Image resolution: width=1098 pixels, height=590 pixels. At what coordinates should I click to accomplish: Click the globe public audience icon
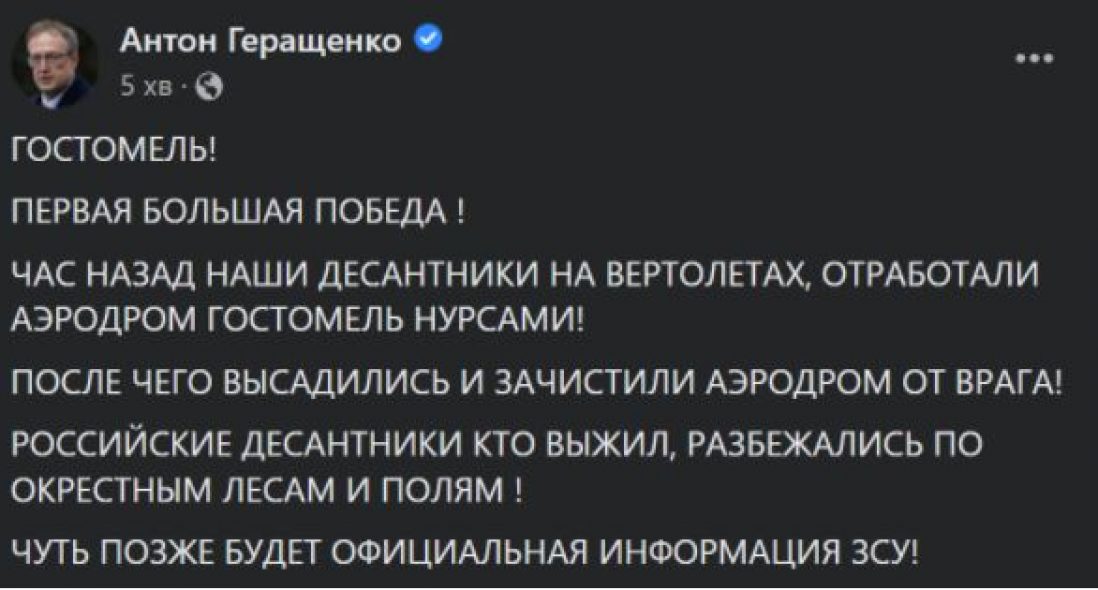(x=208, y=87)
